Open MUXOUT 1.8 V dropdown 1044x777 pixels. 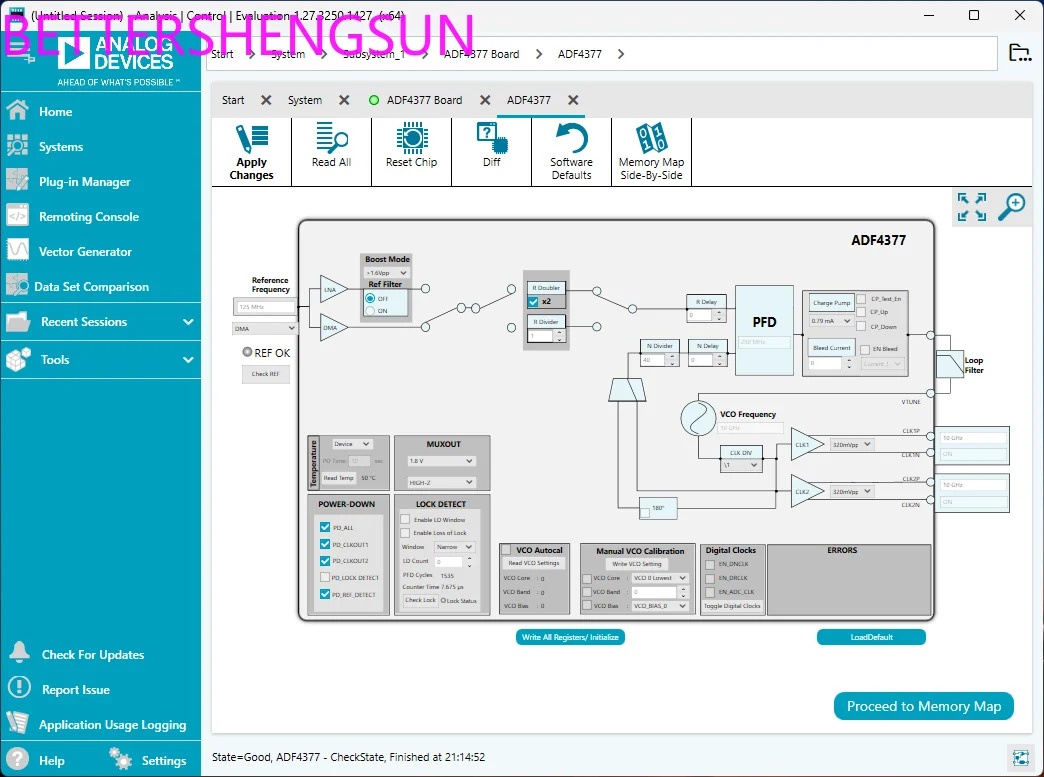[x=441, y=461]
